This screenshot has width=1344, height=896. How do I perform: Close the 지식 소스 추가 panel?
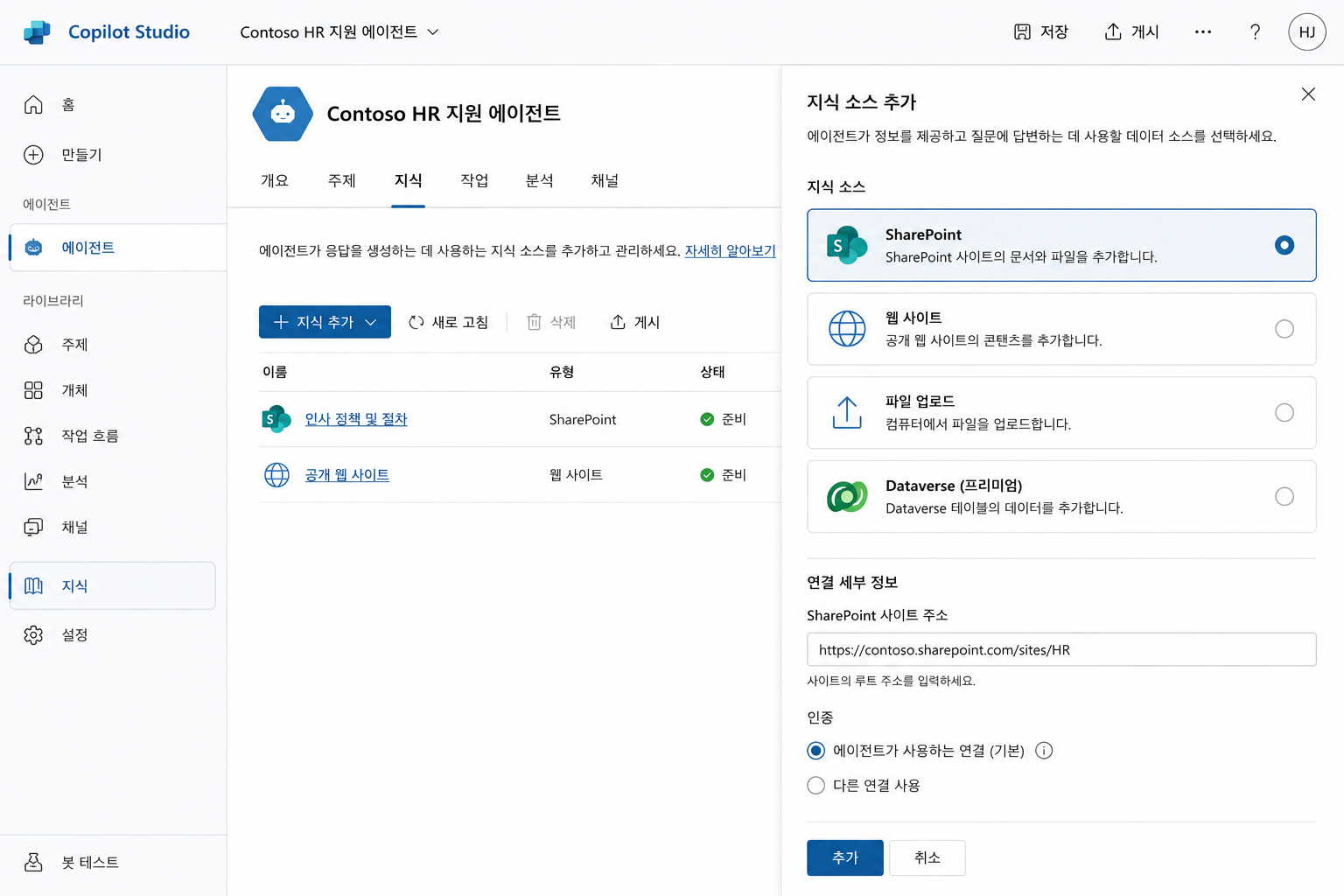(x=1308, y=94)
